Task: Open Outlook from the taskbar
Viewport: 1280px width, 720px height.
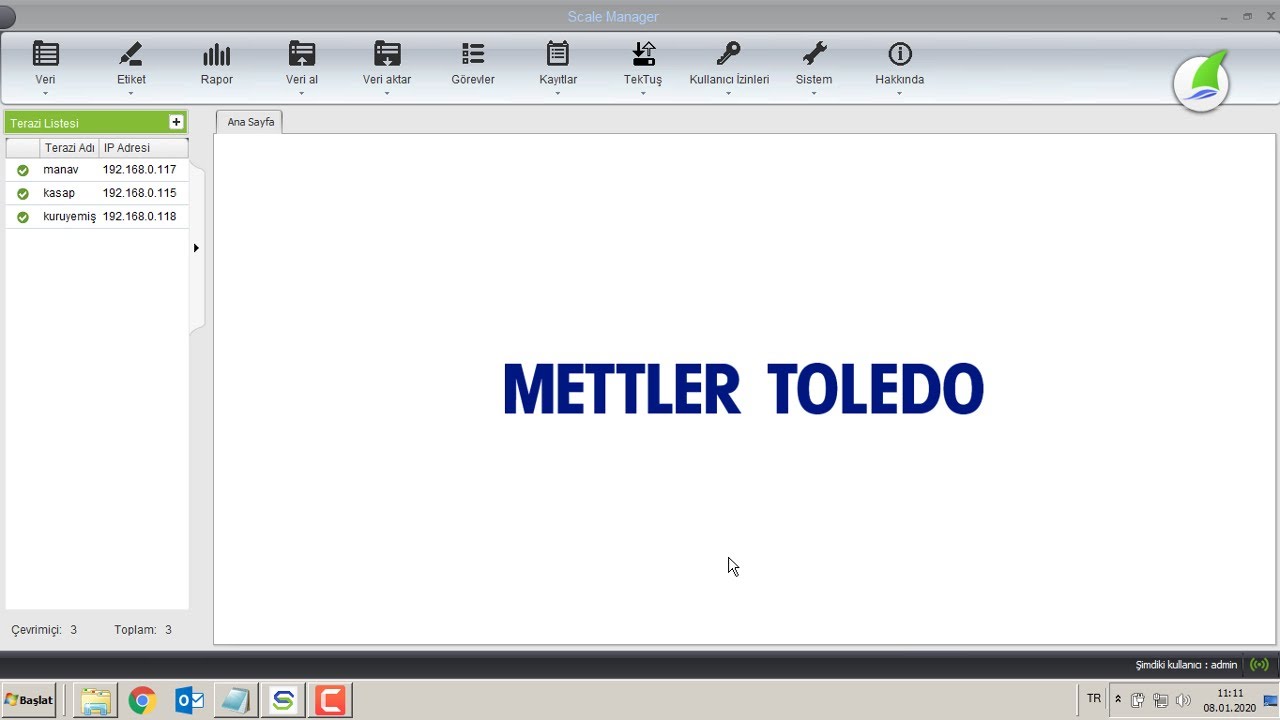Action: 189,701
